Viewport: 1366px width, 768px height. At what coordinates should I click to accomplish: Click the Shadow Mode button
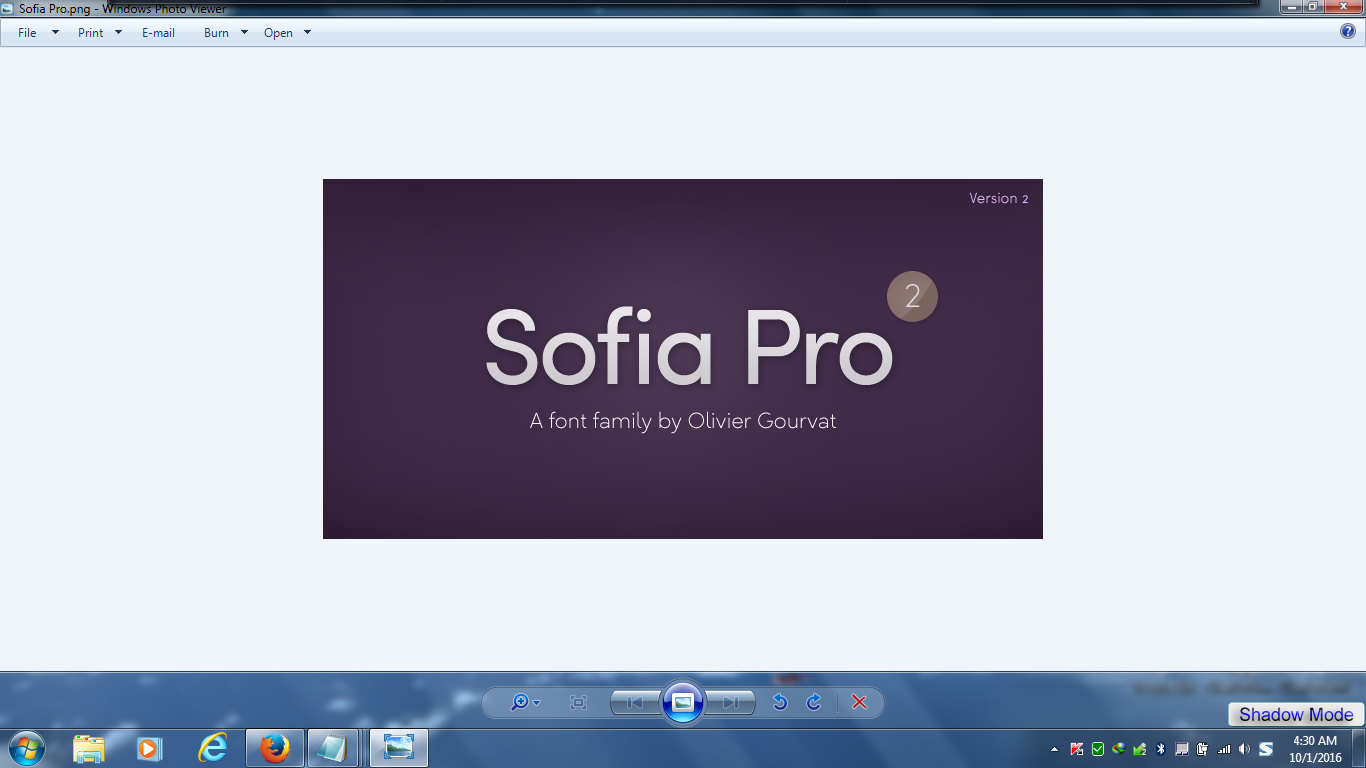tap(1295, 715)
